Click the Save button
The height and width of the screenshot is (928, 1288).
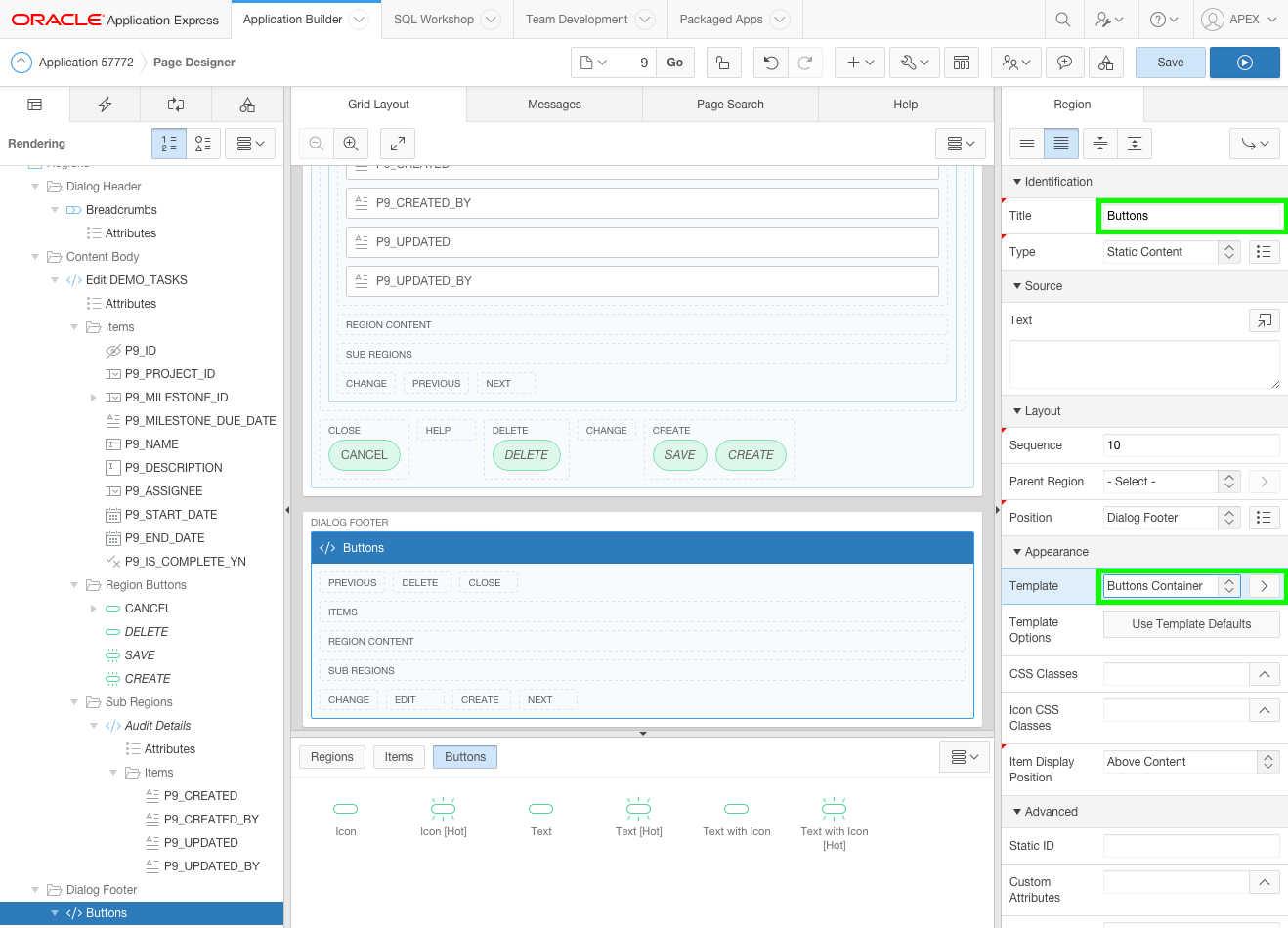point(1170,63)
